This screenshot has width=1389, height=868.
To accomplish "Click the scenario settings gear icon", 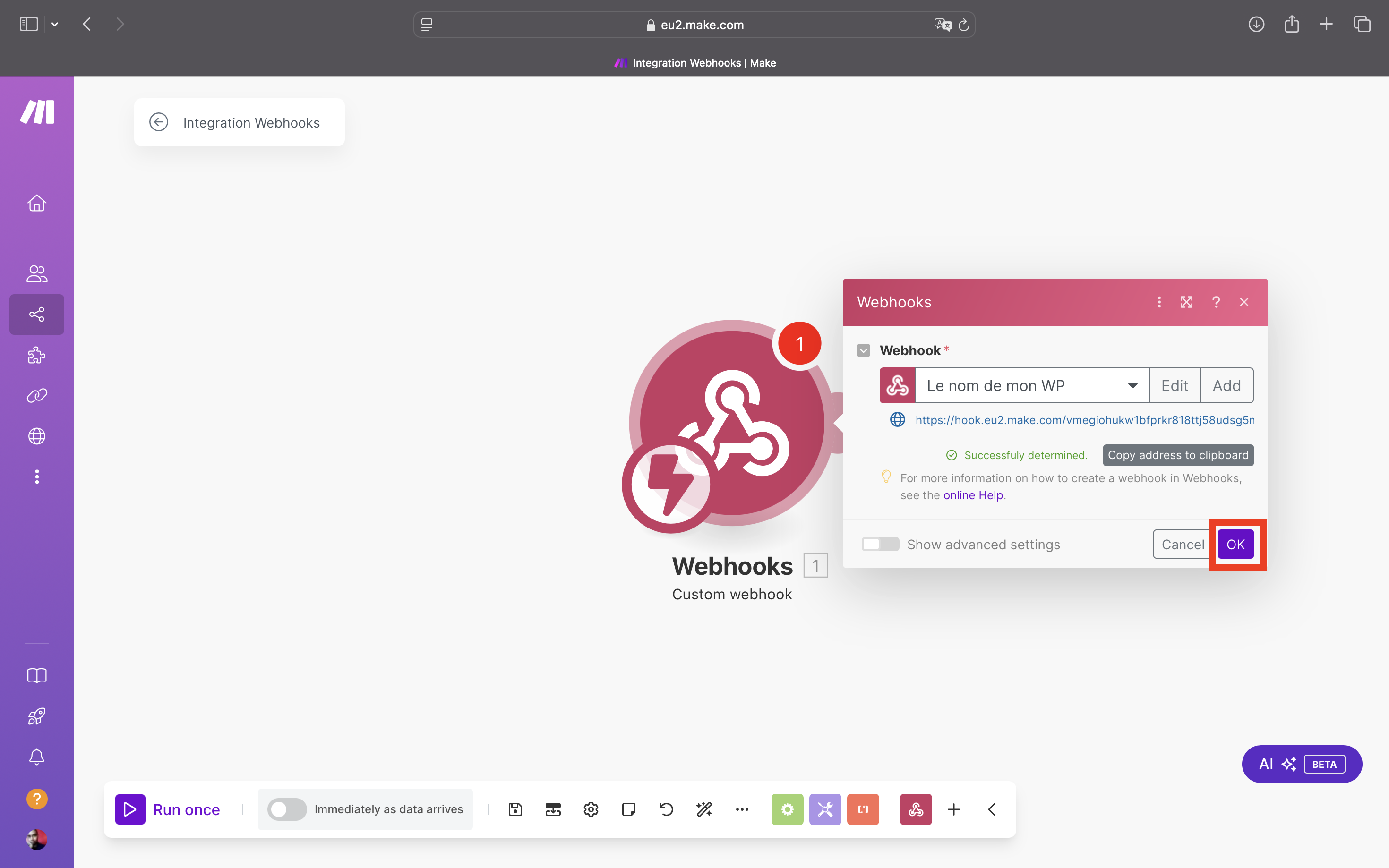I will pyautogui.click(x=590, y=809).
